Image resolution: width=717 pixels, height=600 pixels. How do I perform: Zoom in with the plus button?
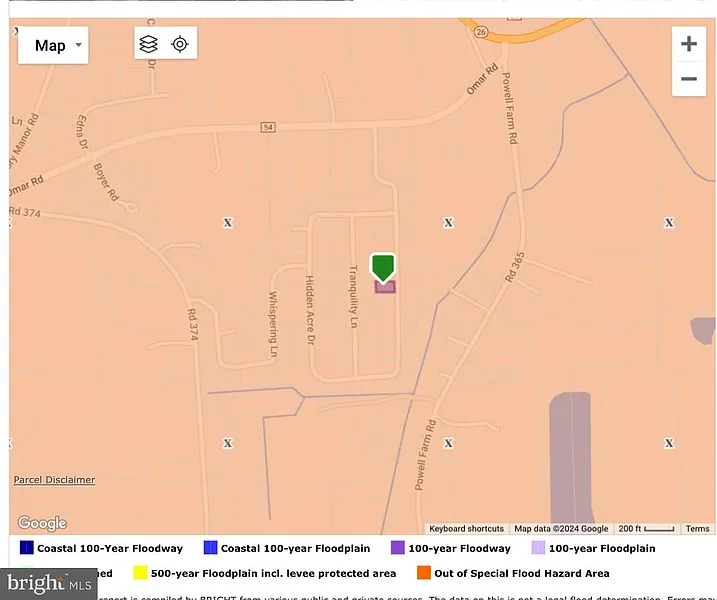pos(688,44)
